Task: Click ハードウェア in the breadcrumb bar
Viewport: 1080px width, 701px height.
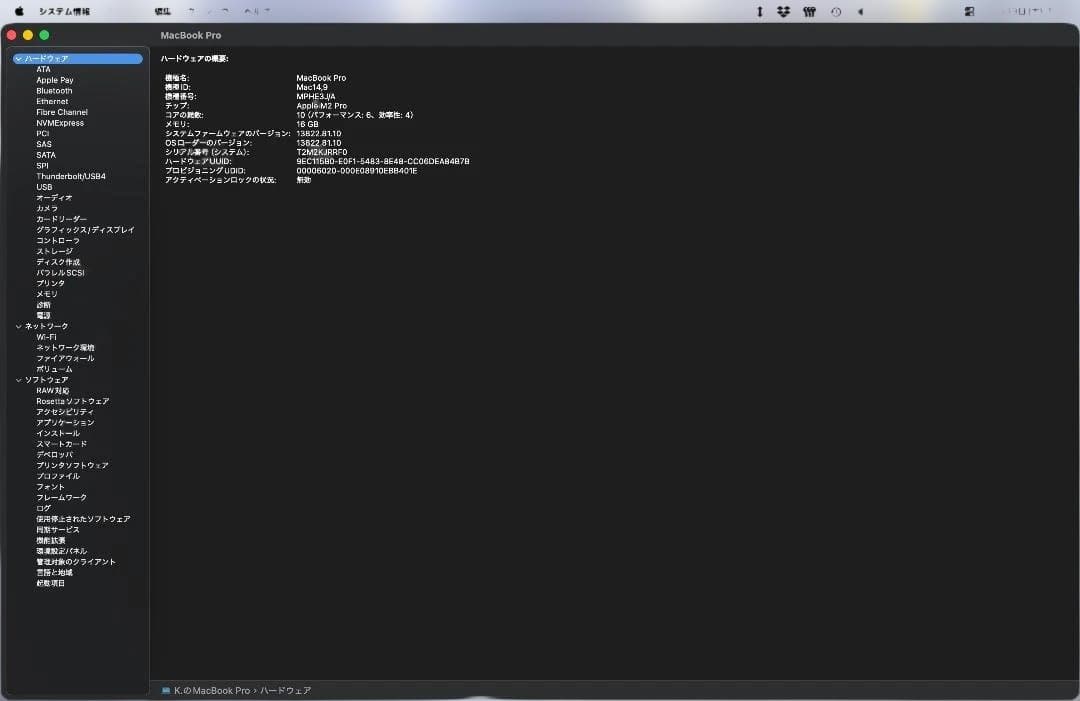Action: pyautogui.click(x=287, y=690)
